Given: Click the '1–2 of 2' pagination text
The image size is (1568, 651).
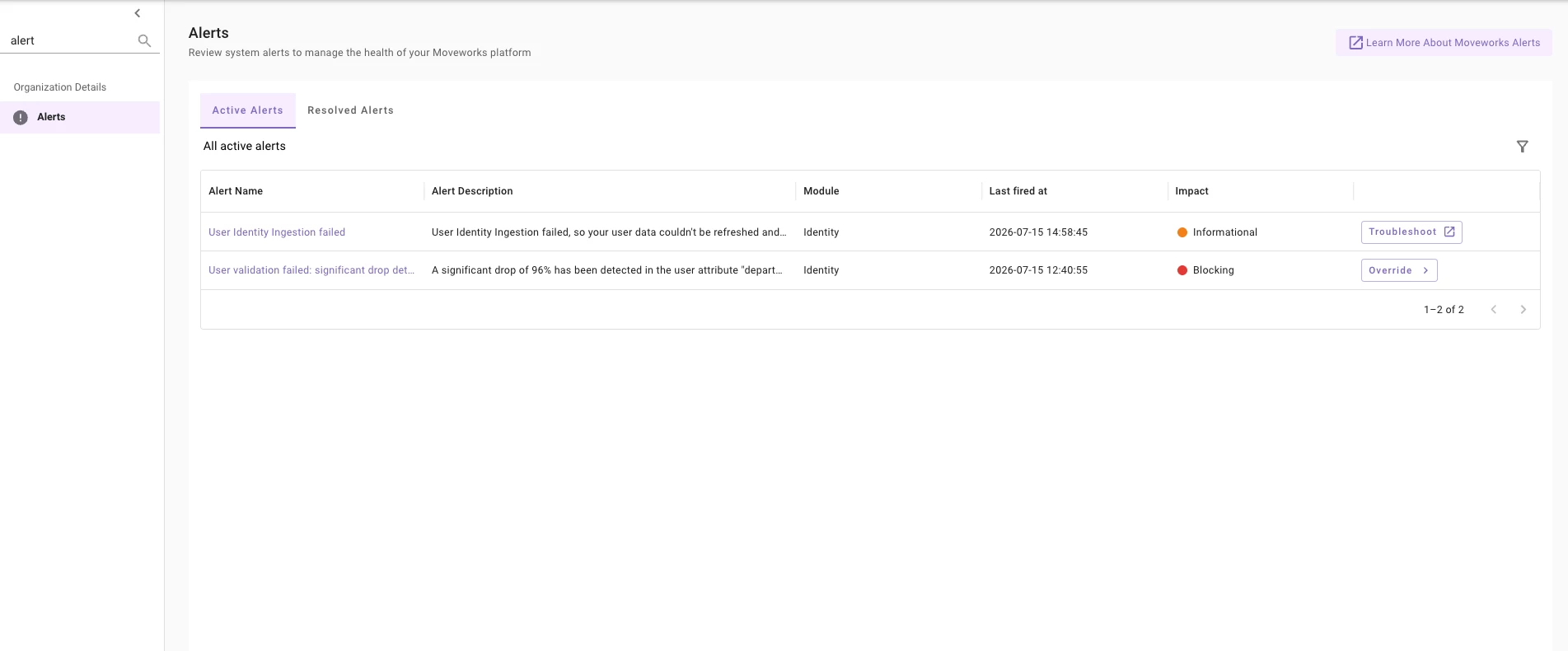Looking at the screenshot, I should [1444, 310].
